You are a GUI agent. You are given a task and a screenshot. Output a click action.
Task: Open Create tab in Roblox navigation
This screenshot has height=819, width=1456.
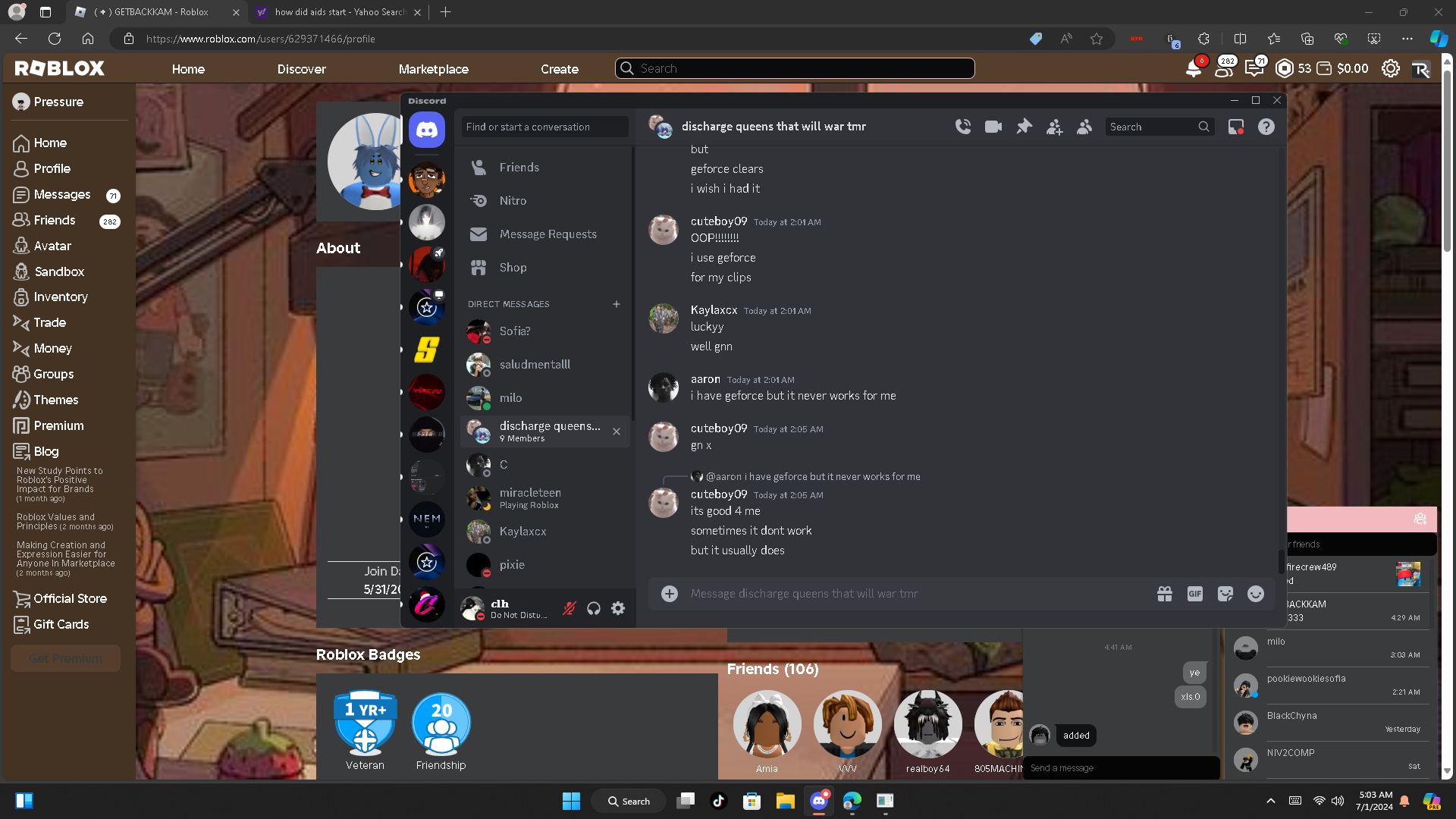click(560, 69)
